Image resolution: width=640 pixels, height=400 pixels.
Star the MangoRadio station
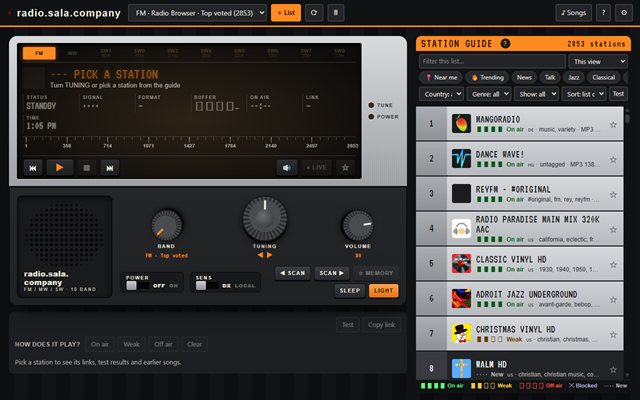coord(613,124)
